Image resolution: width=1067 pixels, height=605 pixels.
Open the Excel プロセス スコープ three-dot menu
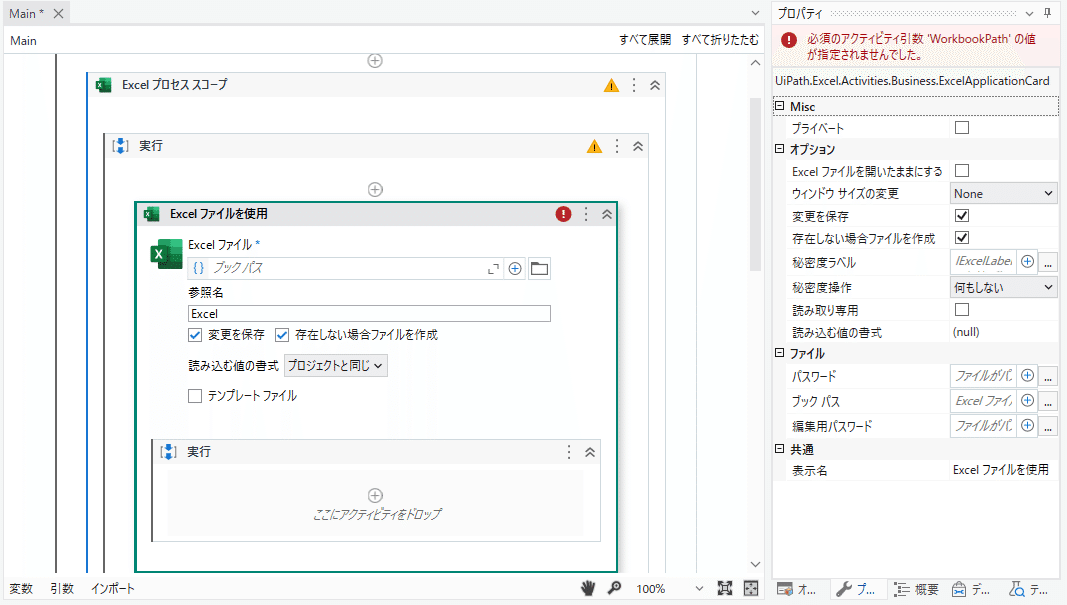pyautogui.click(x=634, y=85)
